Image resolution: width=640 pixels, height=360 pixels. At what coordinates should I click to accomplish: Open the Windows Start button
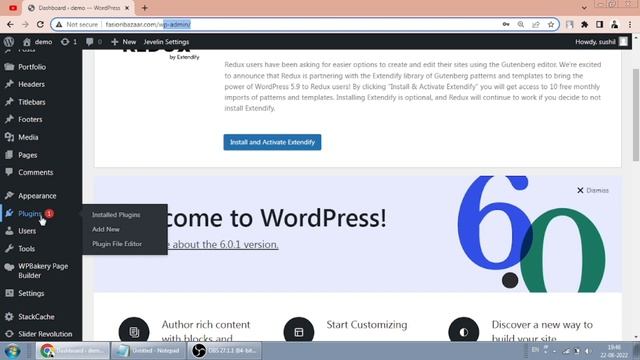pos(13,351)
